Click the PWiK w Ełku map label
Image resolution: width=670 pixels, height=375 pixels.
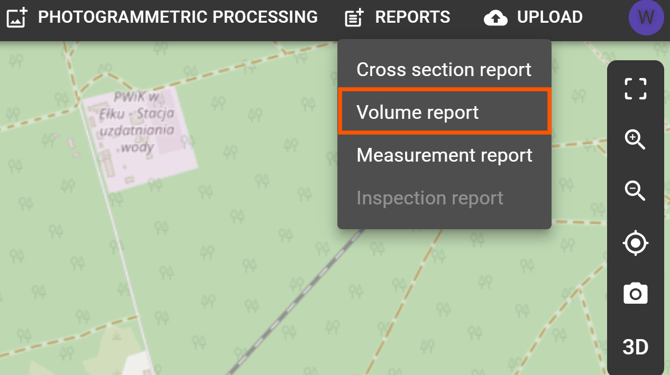pyautogui.click(x=137, y=122)
